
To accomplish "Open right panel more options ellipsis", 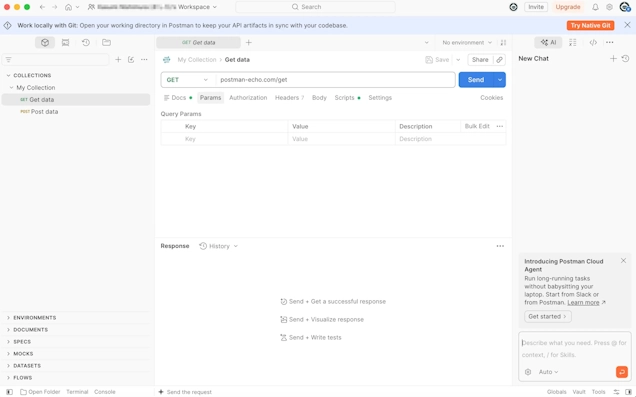I will coord(609,43).
